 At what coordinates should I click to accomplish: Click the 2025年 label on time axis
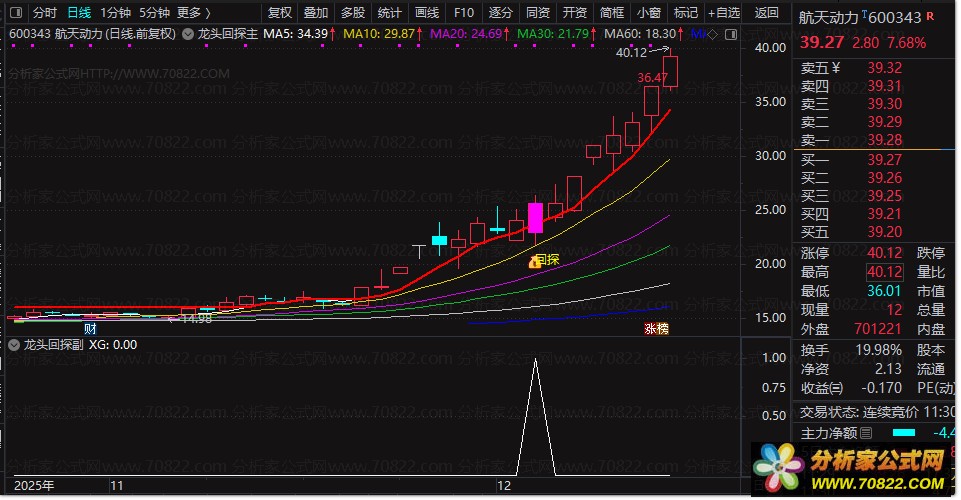tap(34, 486)
